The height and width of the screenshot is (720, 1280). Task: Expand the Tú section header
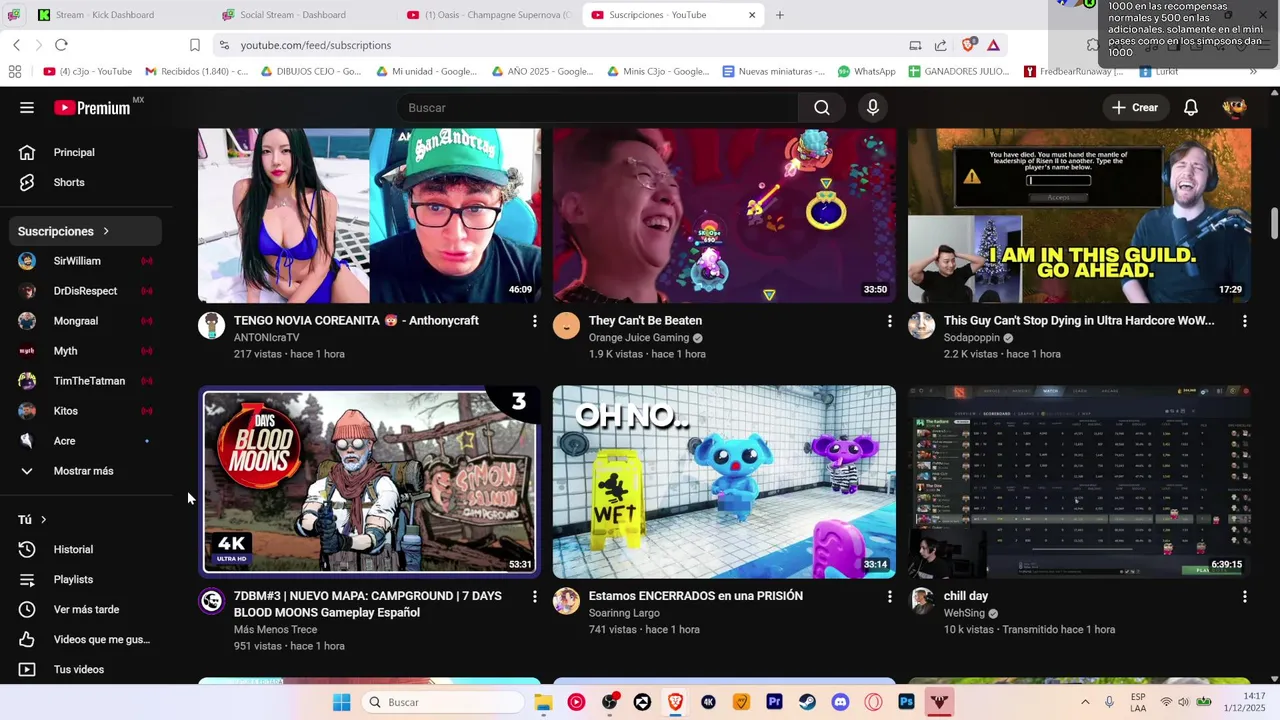[33, 520]
